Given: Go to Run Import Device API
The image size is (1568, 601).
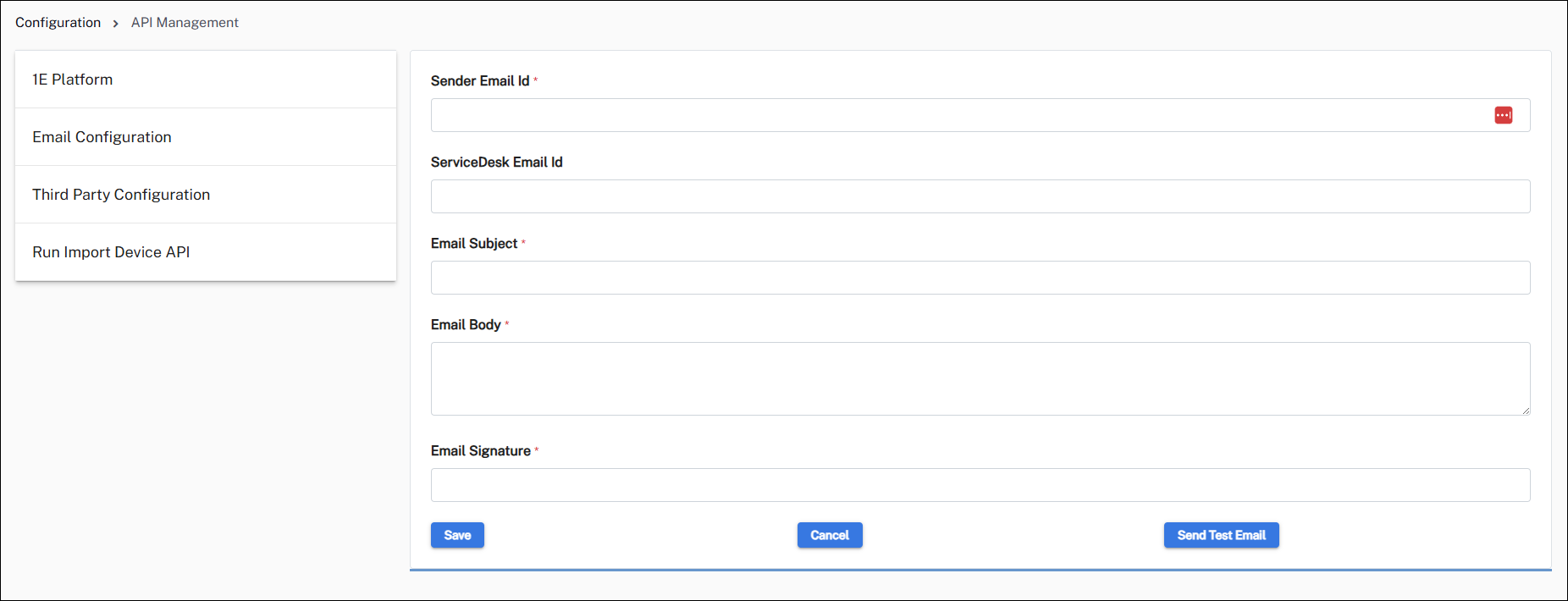Looking at the screenshot, I should tap(111, 252).
